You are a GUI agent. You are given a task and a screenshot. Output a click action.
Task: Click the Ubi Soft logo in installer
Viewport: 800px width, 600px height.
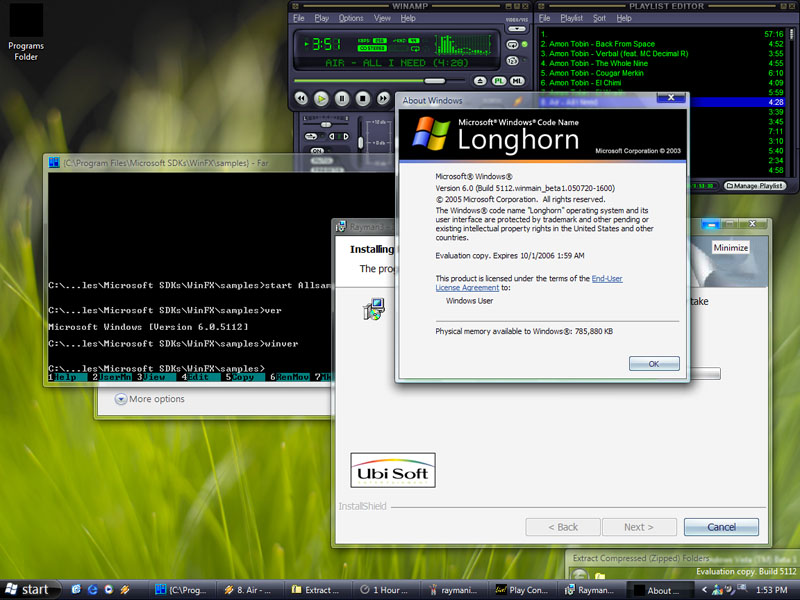click(393, 470)
